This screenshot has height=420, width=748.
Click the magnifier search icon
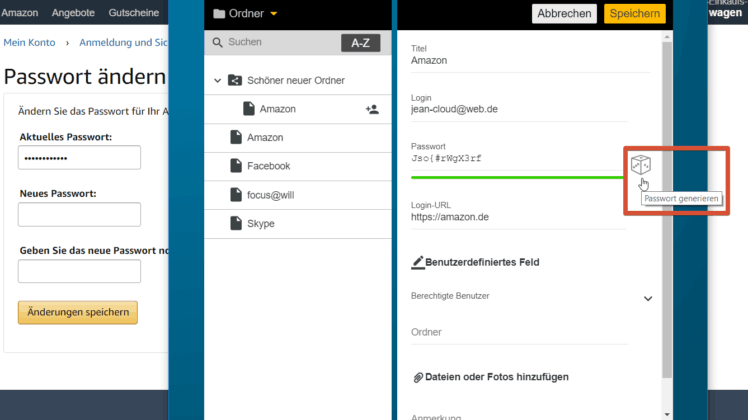click(x=218, y=42)
